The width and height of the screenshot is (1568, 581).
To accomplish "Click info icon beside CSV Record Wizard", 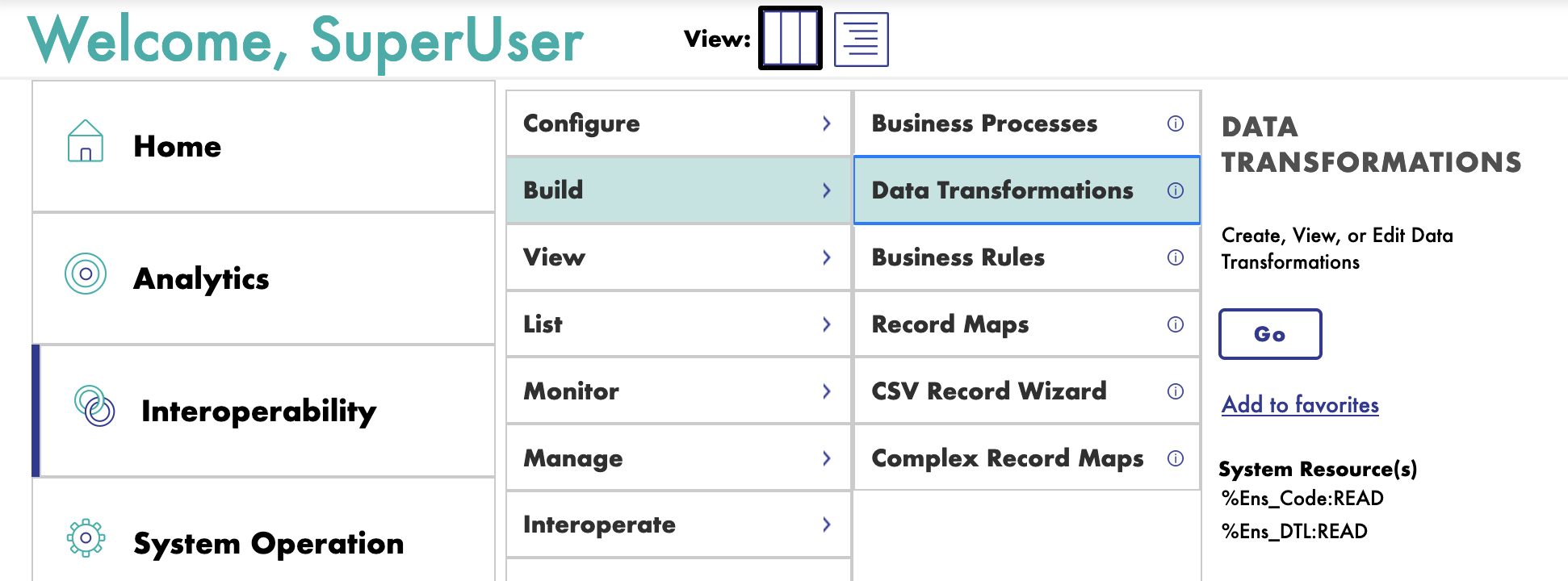I will [1176, 391].
